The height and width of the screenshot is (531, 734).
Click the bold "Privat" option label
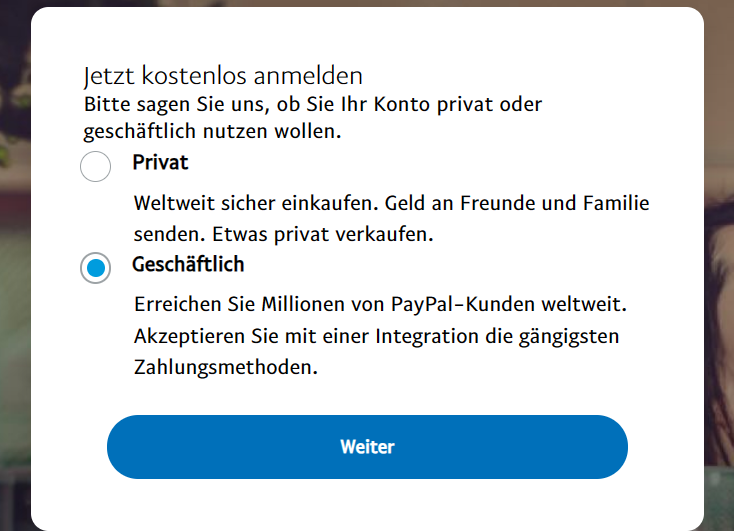coord(160,162)
